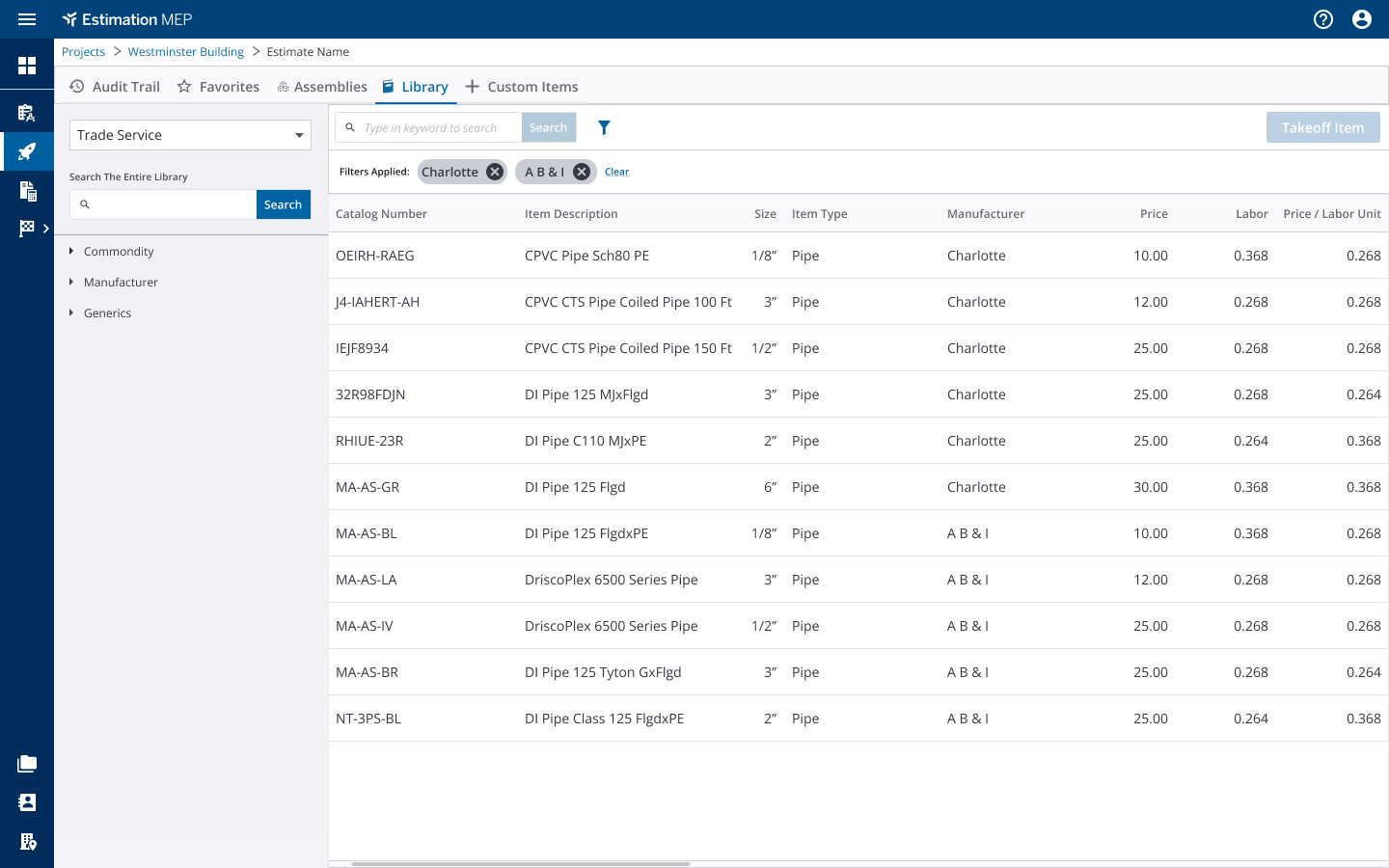1389x868 pixels.
Task: Click the Clear filters link
Action: [x=616, y=172]
